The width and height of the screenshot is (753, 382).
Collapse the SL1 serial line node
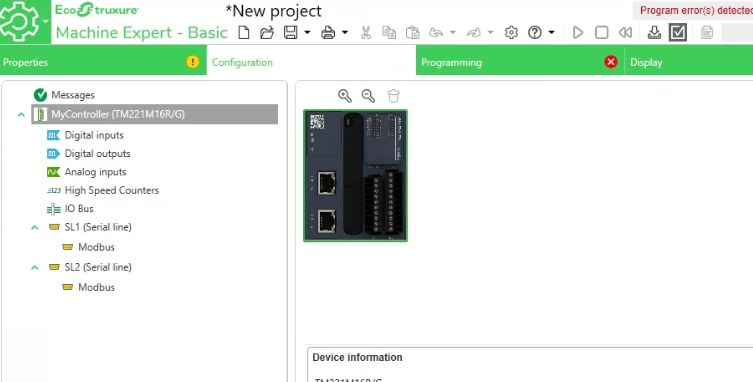click(35, 227)
